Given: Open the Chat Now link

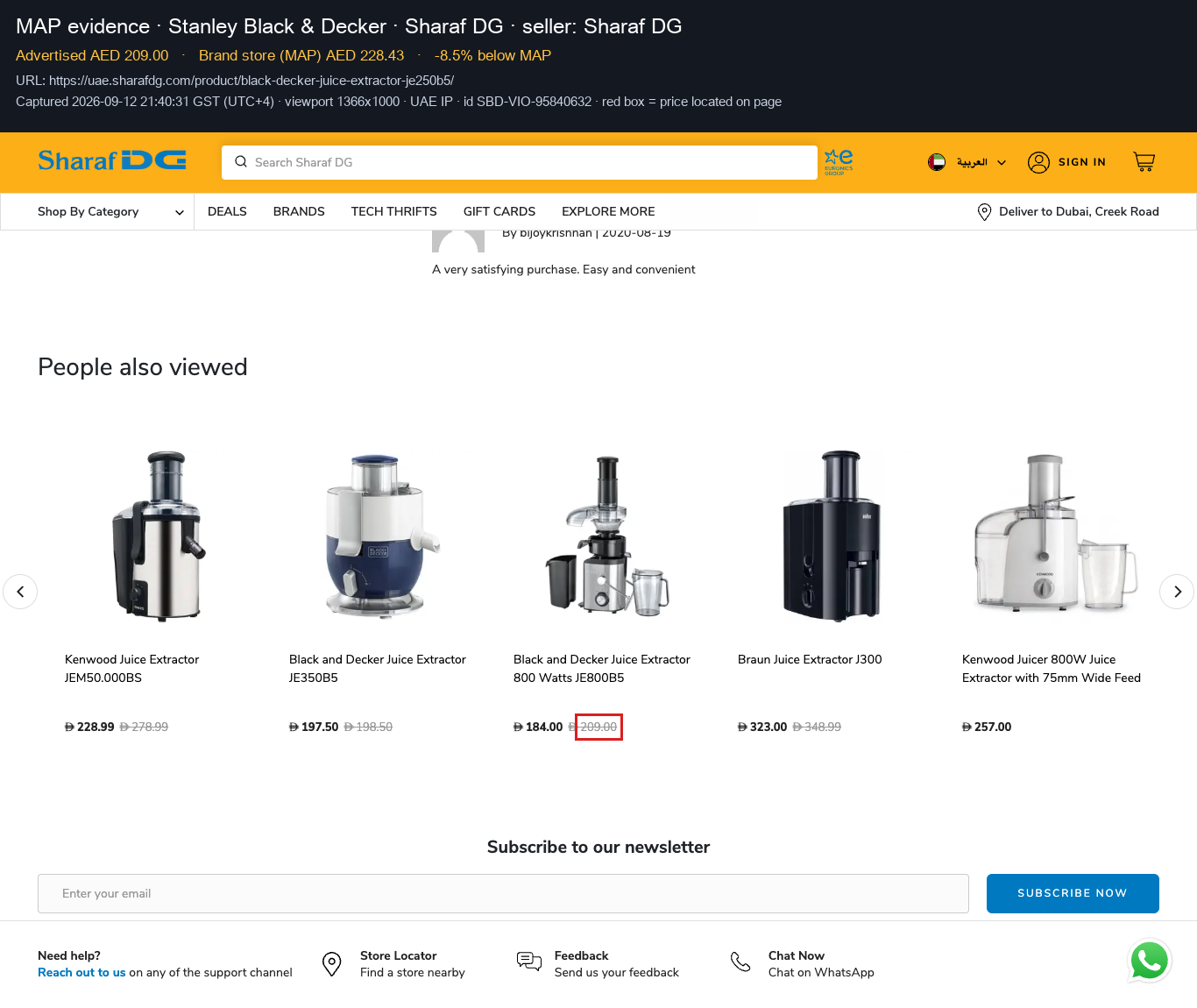Looking at the screenshot, I should coord(796,955).
